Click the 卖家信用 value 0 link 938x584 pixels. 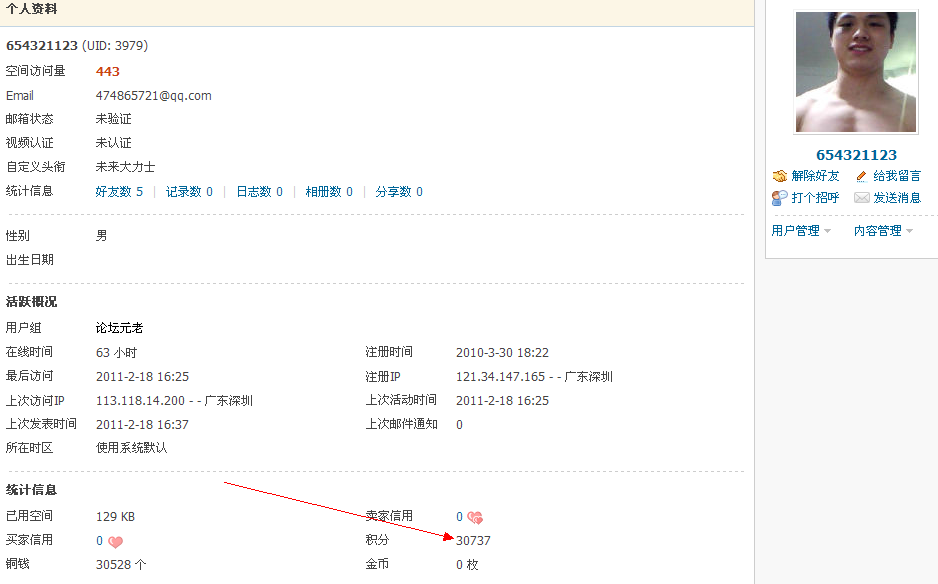pyautogui.click(x=459, y=516)
